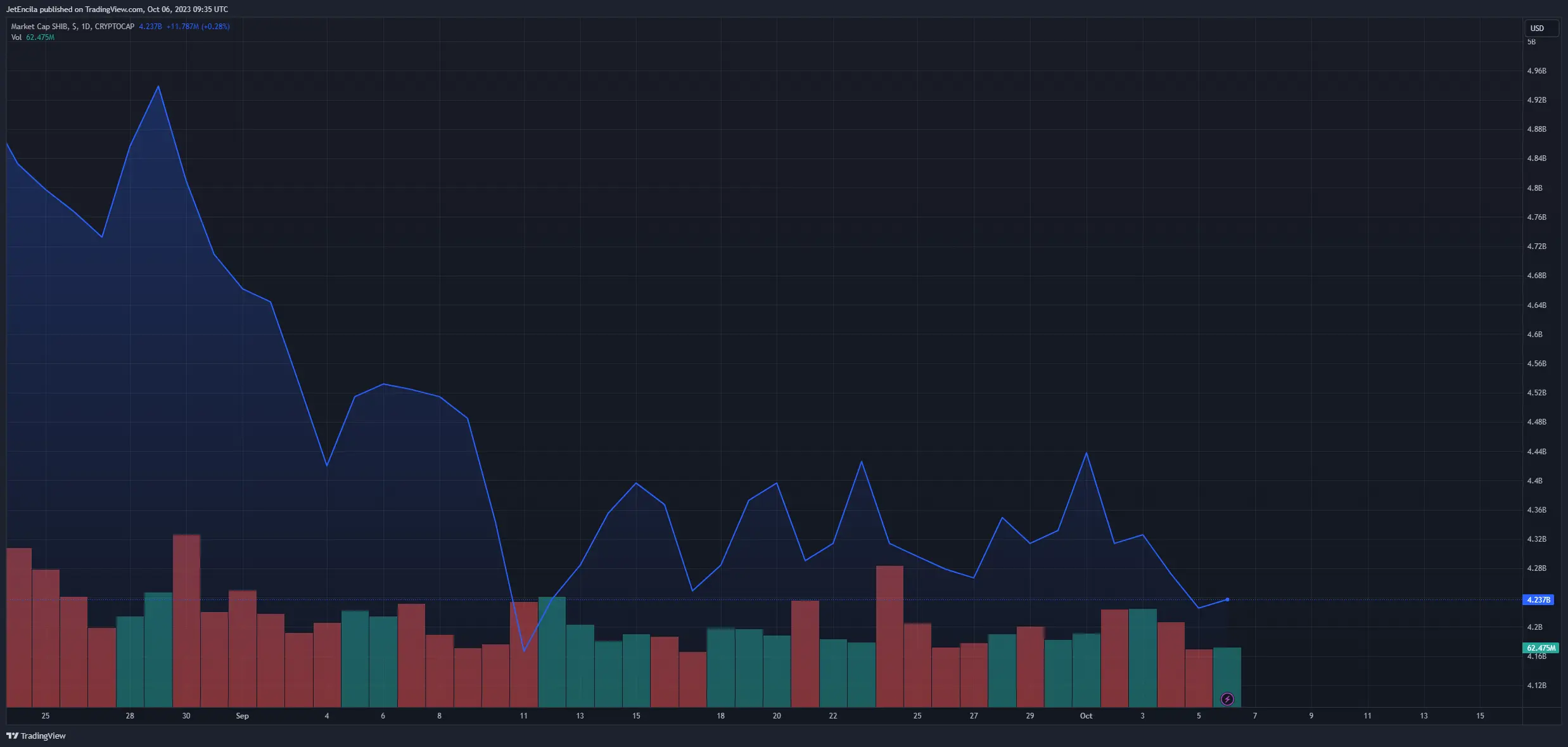Viewport: 1568px width, 747px height.
Task: Click the blue 4.237B current price label
Action: pos(1538,599)
